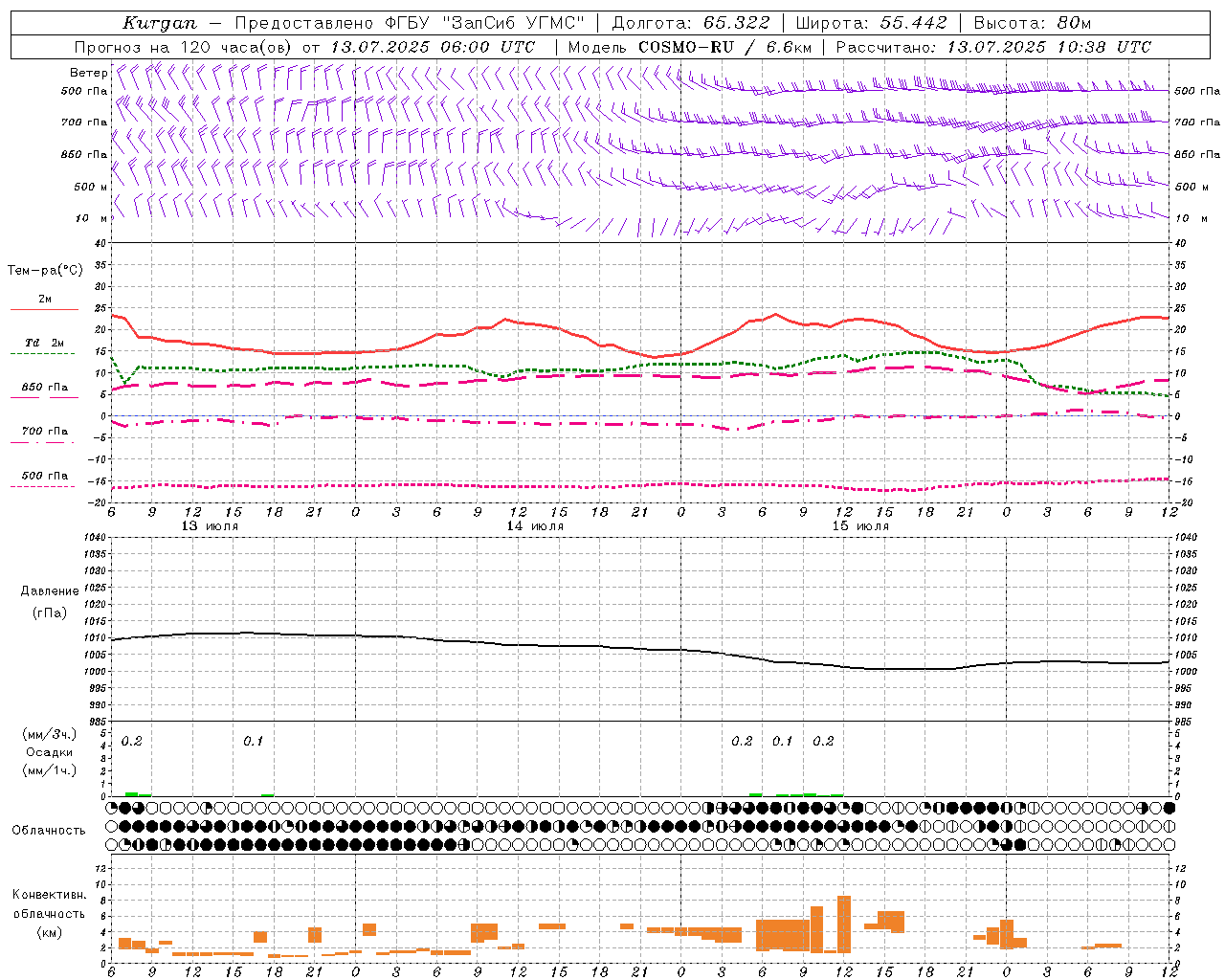1225x980 pixels.
Task: Click the (мм/3ч.) precipitation unit label
Action: [x=49, y=733]
